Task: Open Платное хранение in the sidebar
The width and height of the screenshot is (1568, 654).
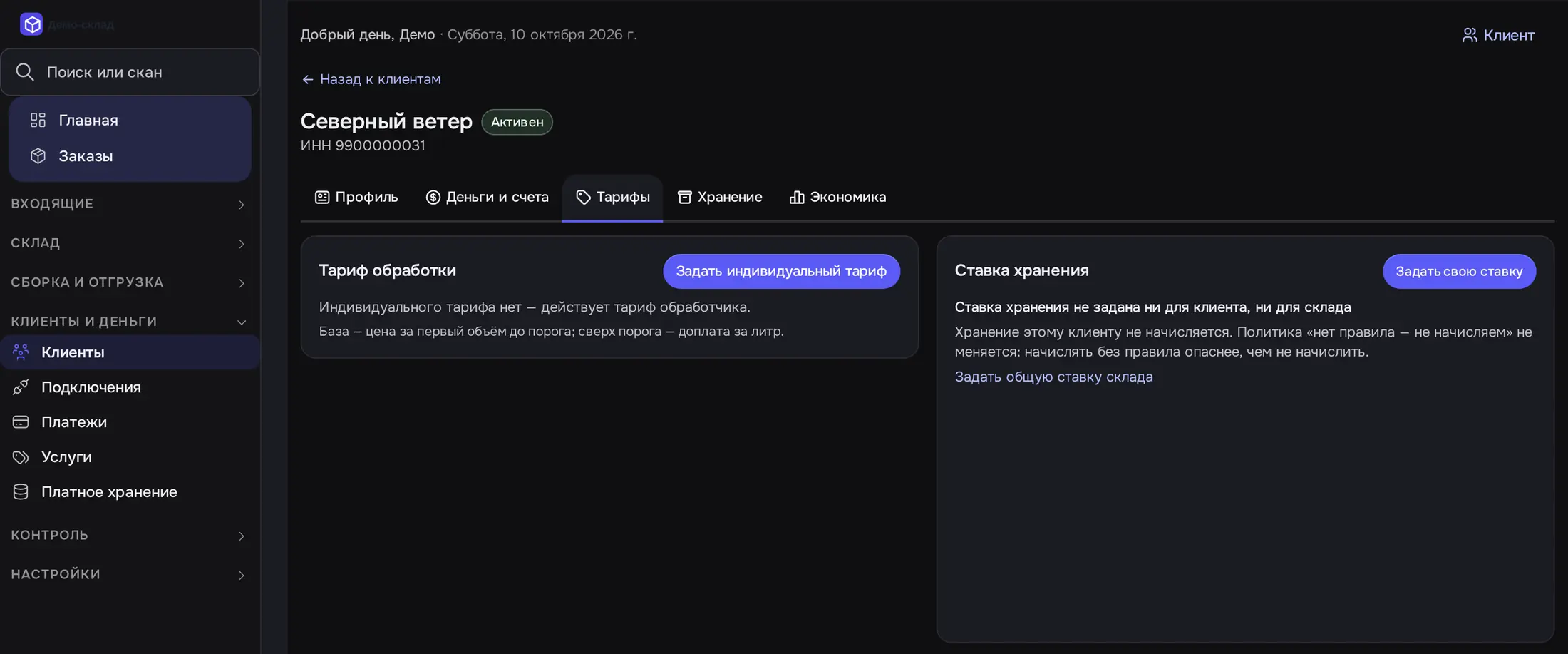Action: [x=130, y=491]
